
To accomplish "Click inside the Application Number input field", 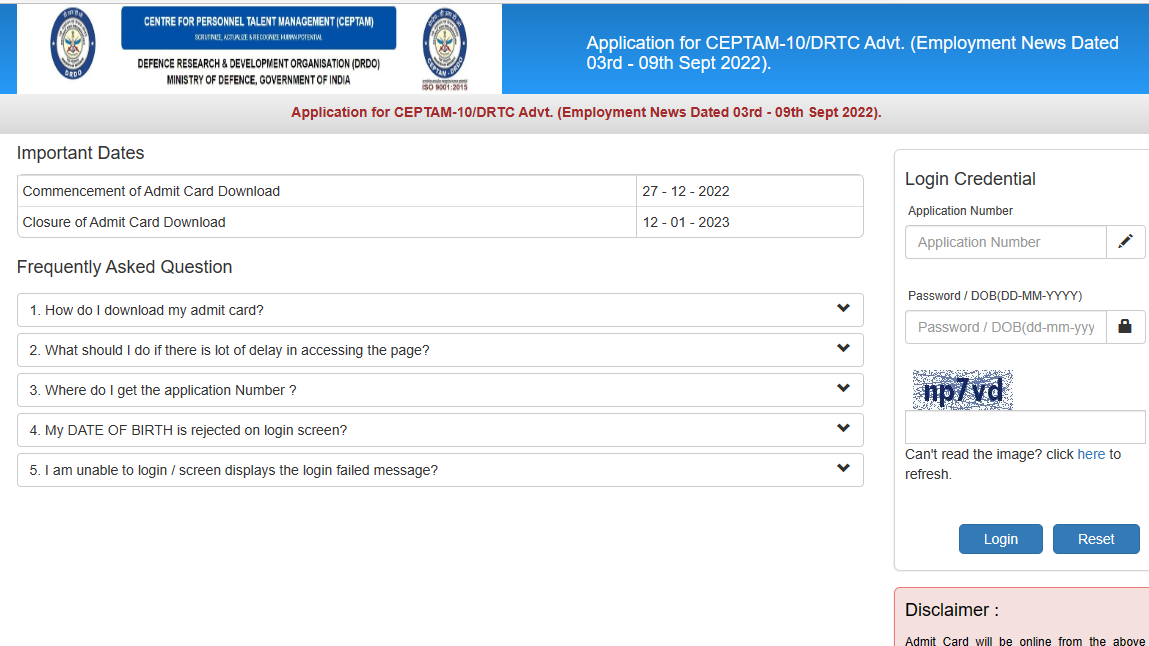I will (1005, 241).
